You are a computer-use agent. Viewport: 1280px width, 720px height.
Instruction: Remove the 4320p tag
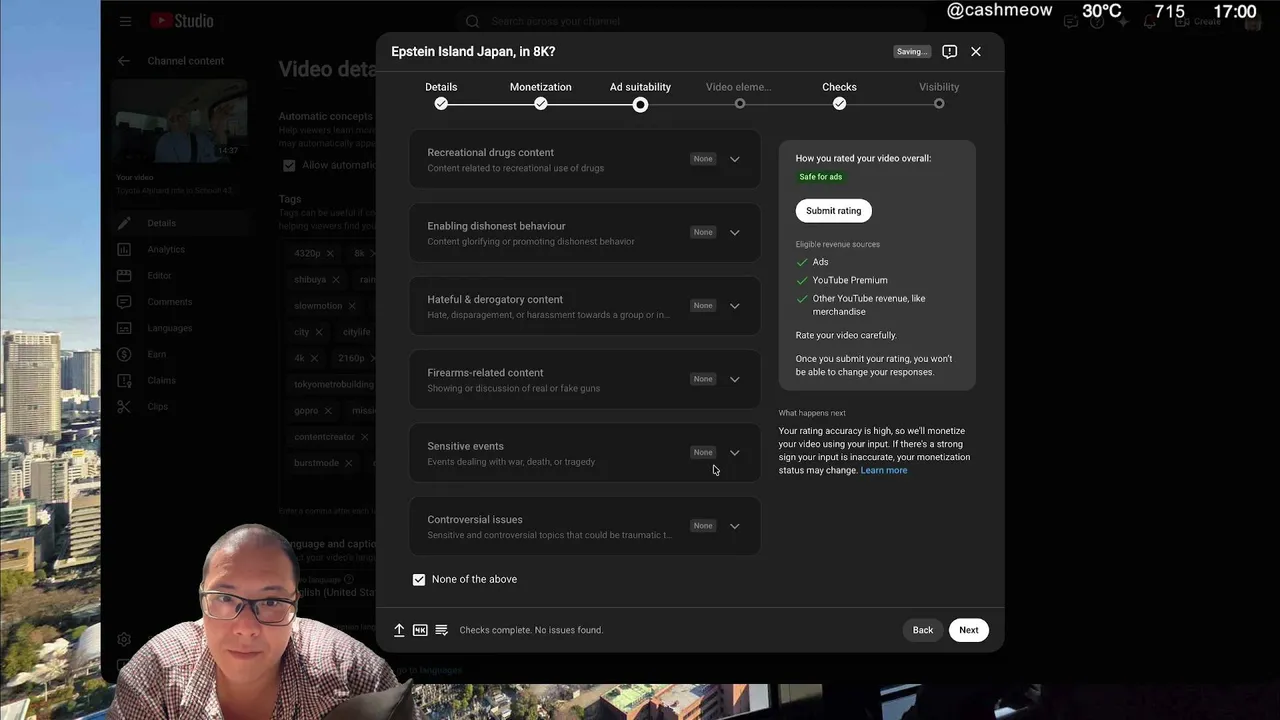(x=330, y=254)
